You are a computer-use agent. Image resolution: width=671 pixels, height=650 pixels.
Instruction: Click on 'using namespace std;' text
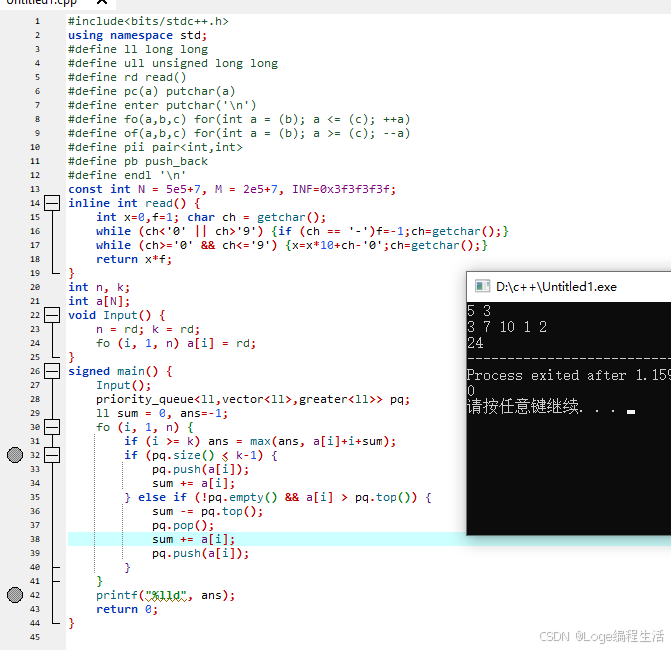[137, 35]
